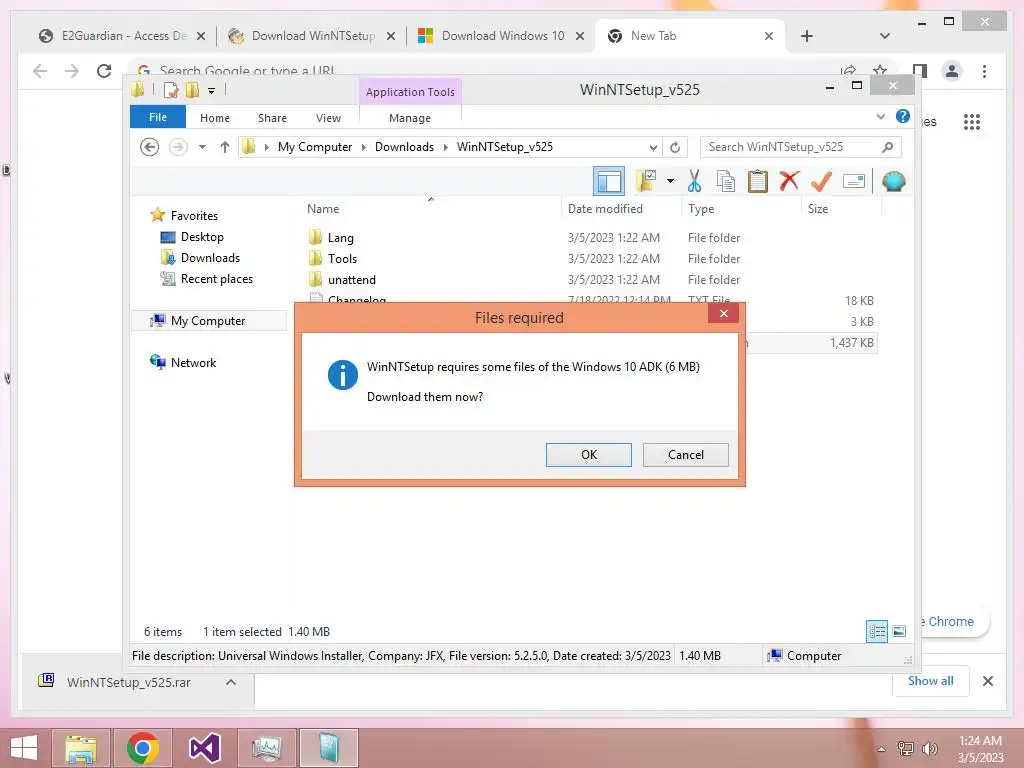Expand the address bar history dropdown
The image size is (1024, 768).
click(652, 147)
